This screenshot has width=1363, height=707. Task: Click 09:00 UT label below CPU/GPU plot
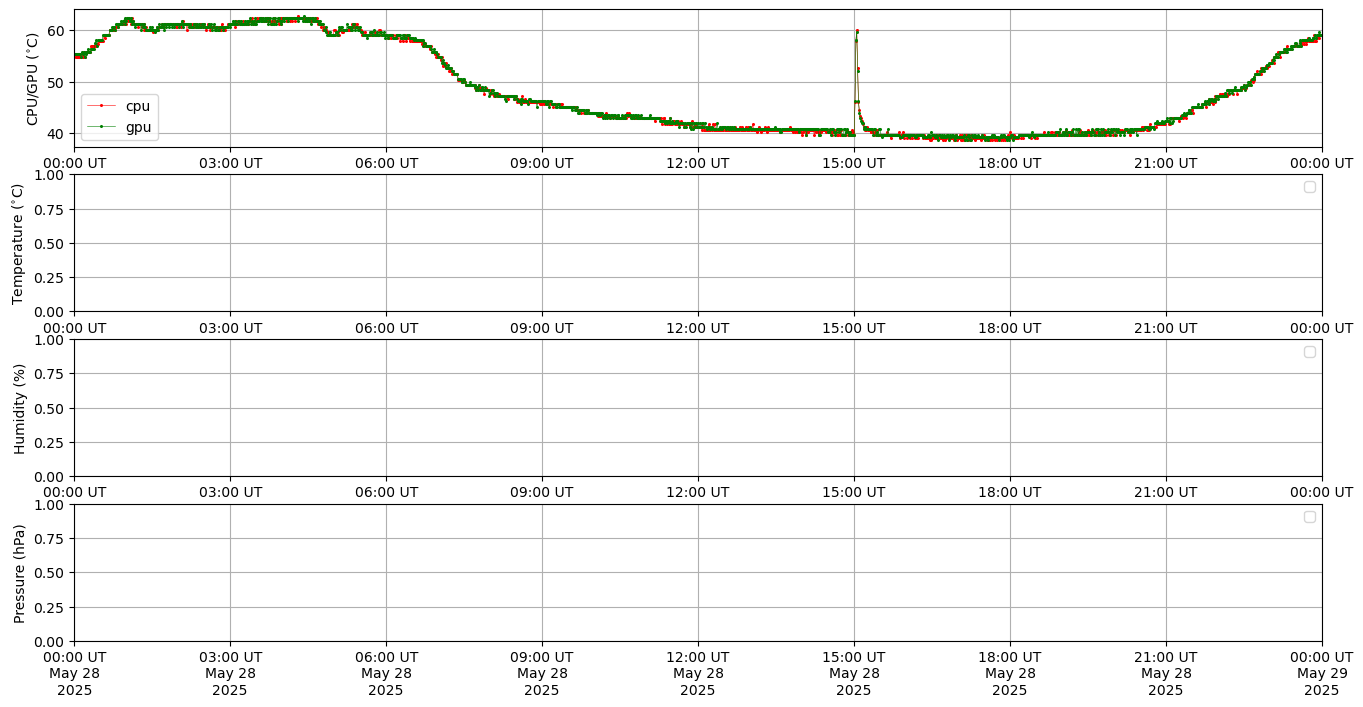tap(542, 162)
